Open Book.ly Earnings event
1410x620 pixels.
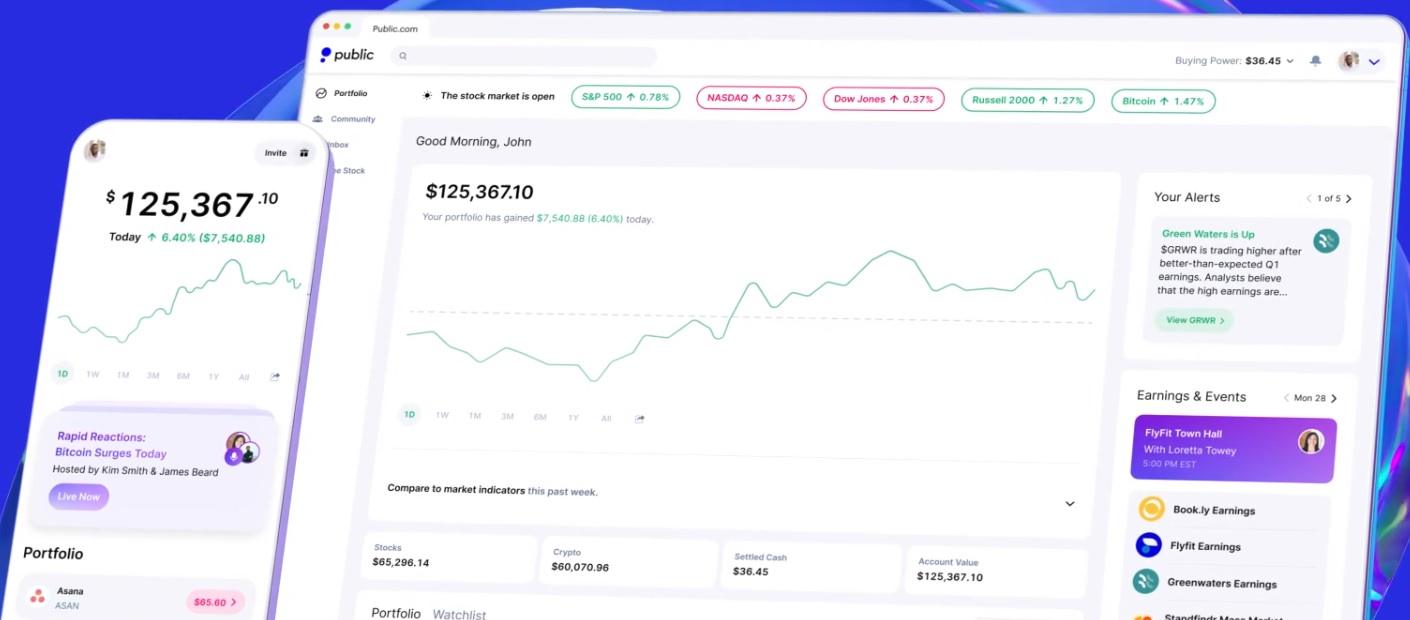(1230, 510)
